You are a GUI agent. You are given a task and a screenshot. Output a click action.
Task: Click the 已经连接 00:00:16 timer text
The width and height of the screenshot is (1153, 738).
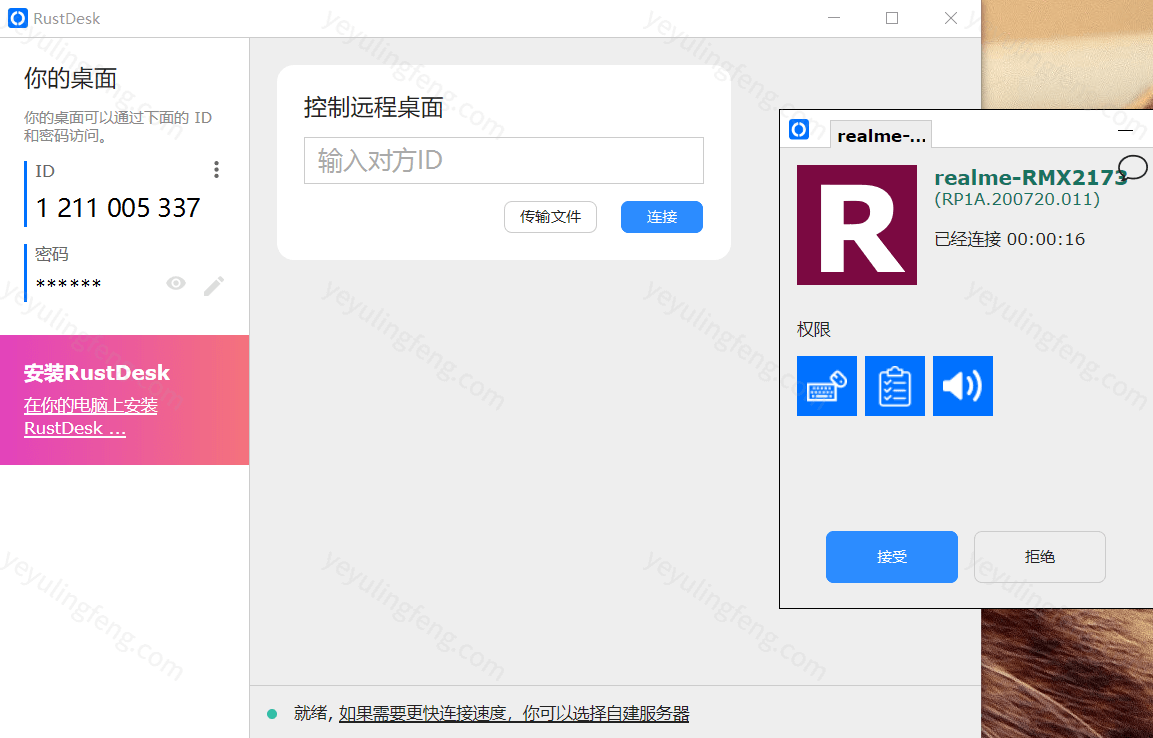(1010, 239)
